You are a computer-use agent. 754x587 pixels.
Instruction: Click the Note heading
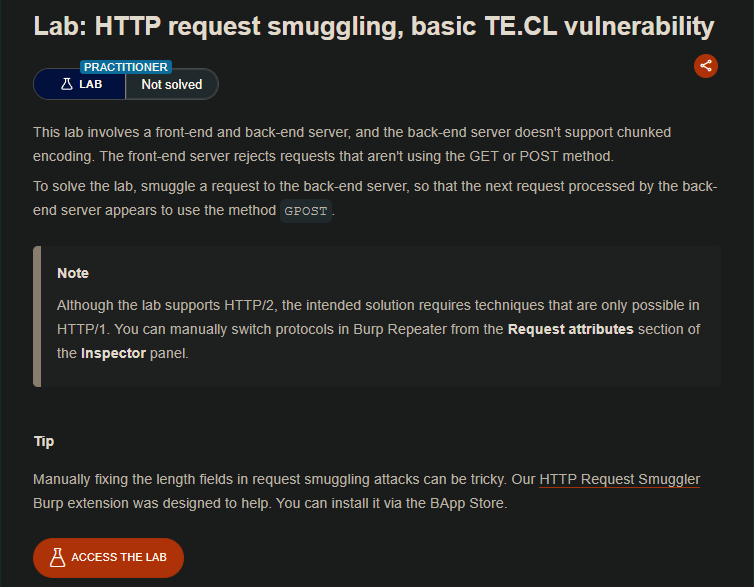coord(73,273)
